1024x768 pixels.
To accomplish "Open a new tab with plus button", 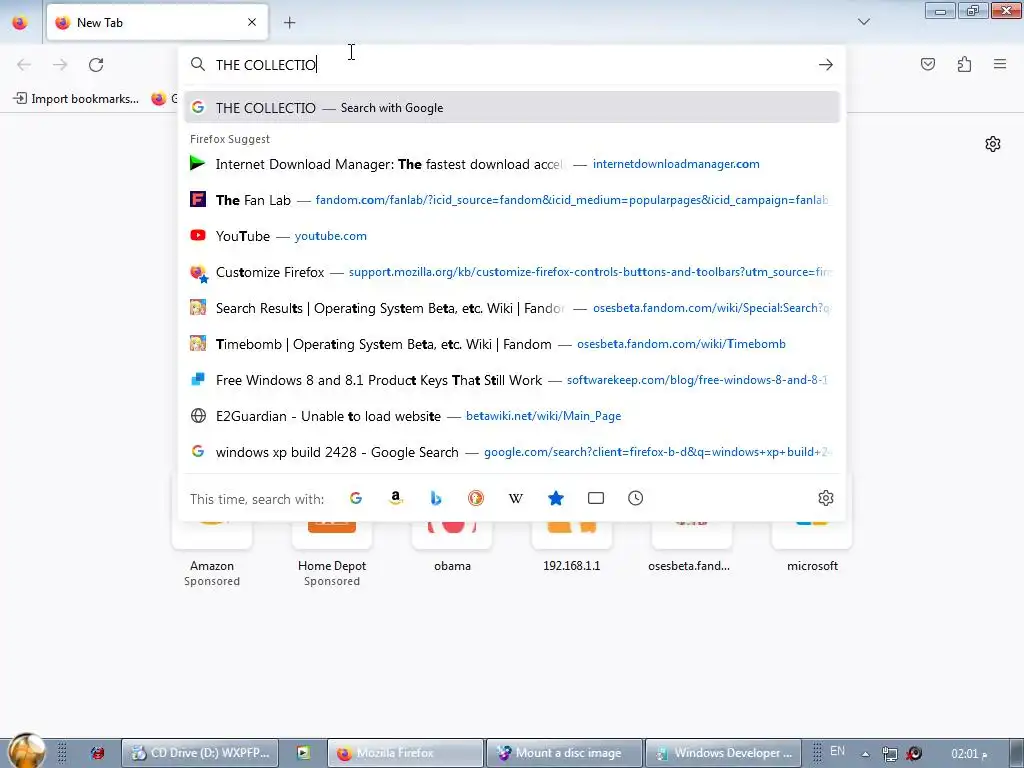I will coord(289,22).
